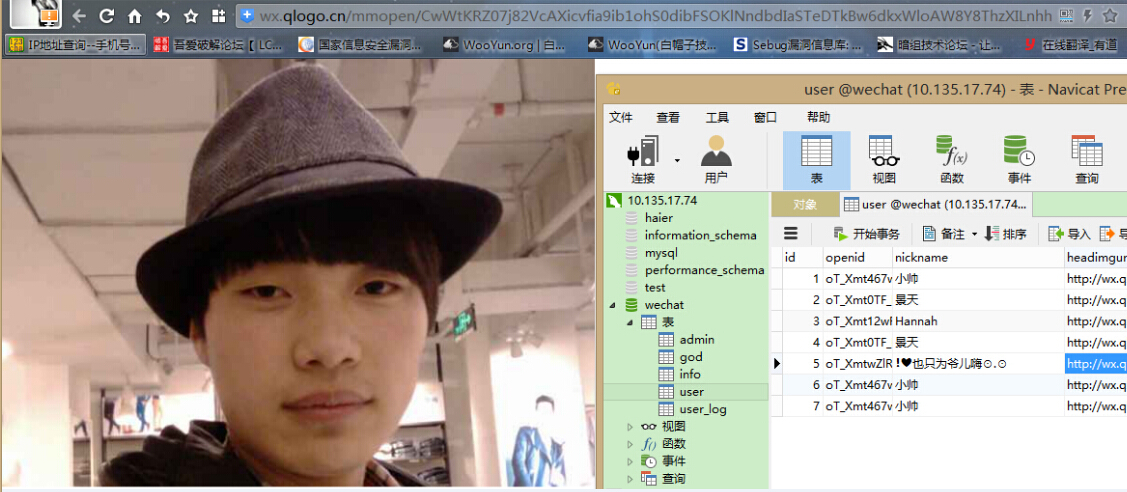The width and height of the screenshot is (1127, 492).
Task: Switch to the user @wechat tab
Action: point(936,205)
